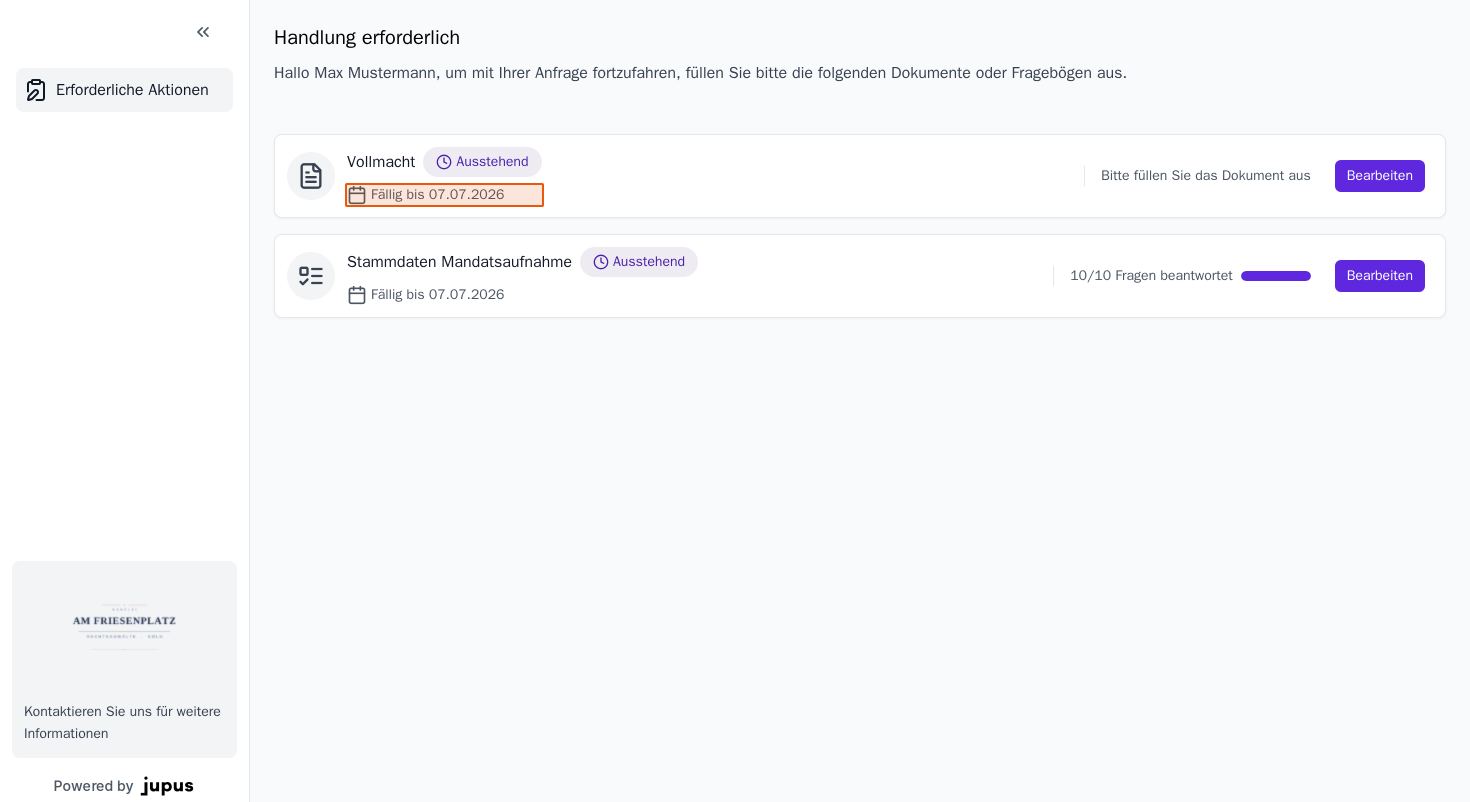Click the Ausstehend badge next to Vollmacht

tap(482, 162)
